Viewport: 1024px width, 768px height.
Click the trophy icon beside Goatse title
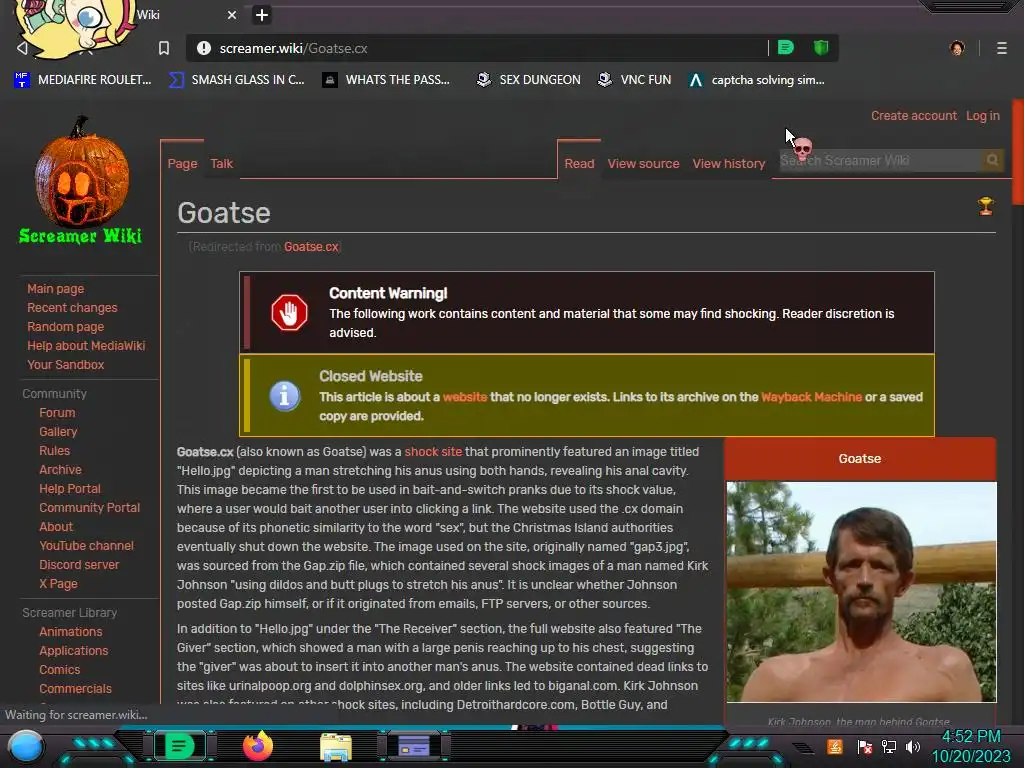985,206
